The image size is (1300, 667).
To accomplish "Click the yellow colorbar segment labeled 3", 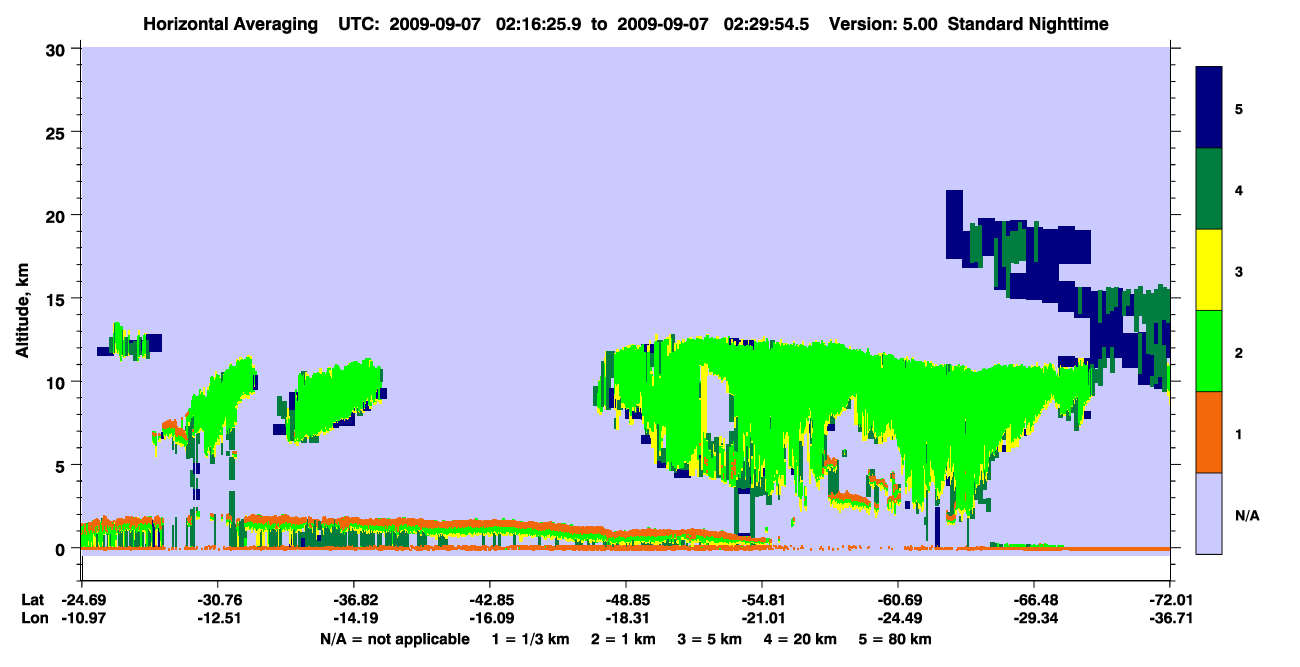I will pyautogui.click(x=1209, y=270).
